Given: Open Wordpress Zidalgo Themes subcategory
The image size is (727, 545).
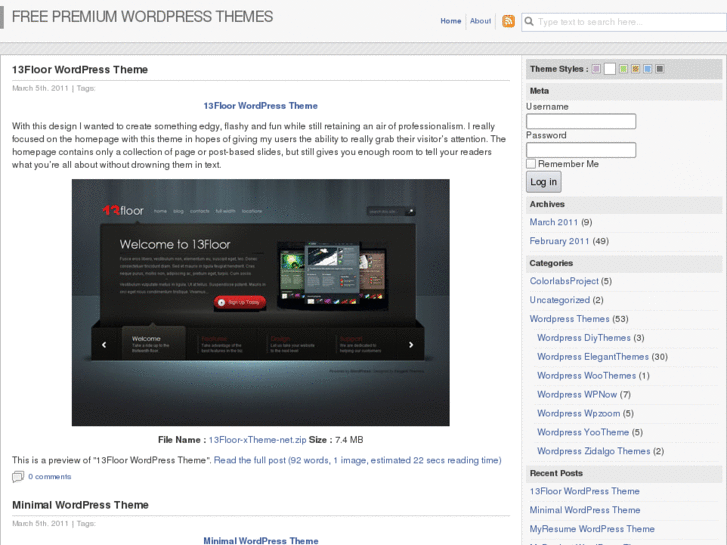Looking at the screenshot, I should tap(593, 451).
